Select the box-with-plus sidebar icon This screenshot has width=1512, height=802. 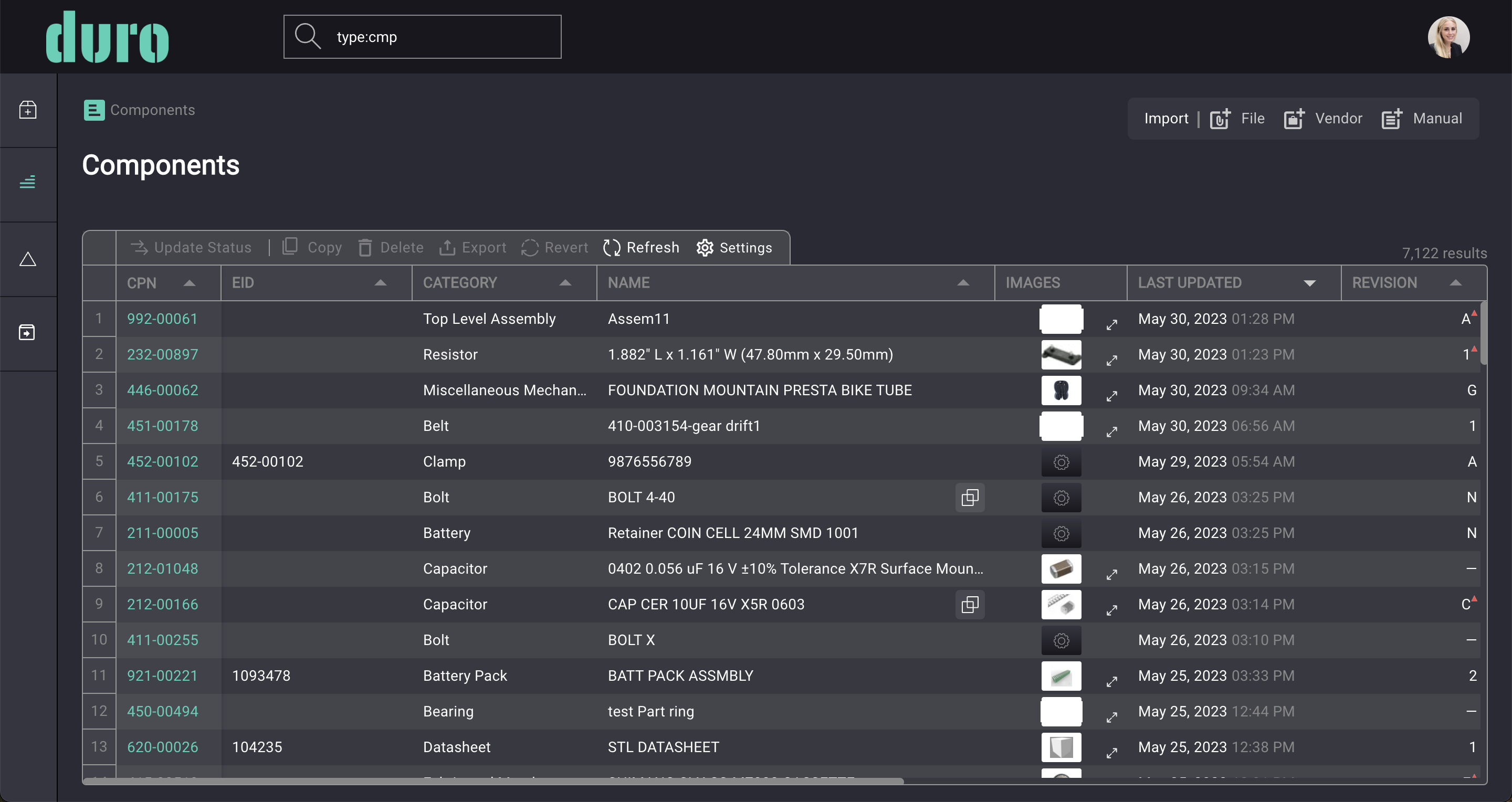(28, 110)
